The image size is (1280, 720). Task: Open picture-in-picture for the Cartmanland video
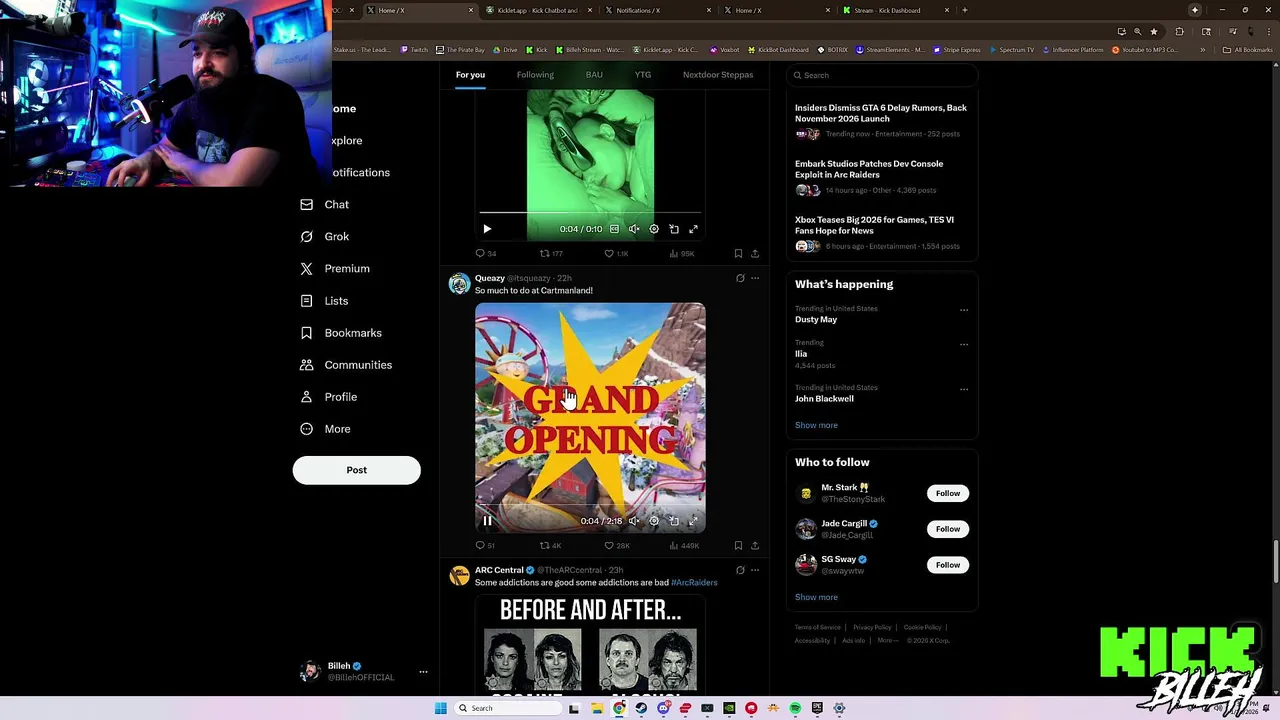point(674,521)
